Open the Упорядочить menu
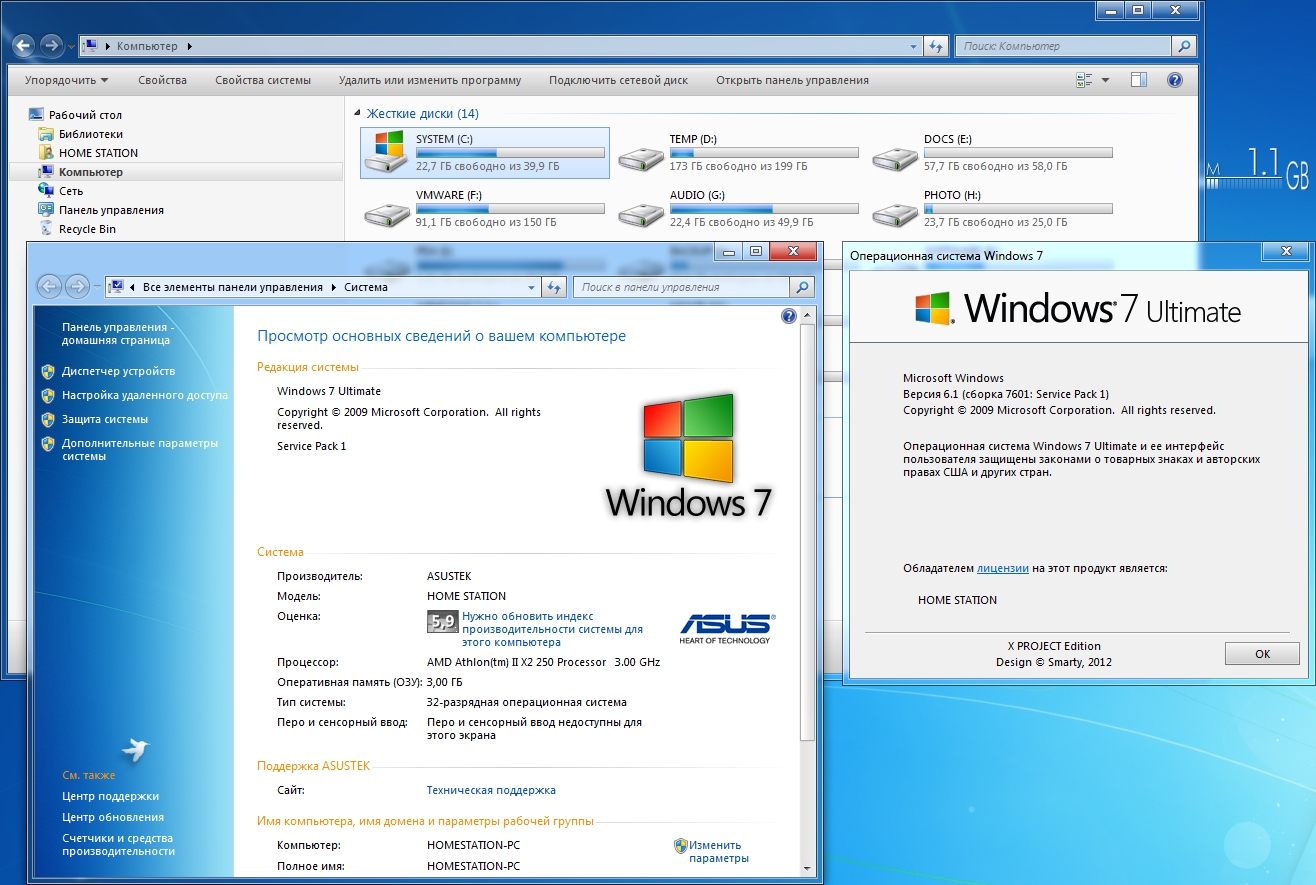1316x885 pixels. (x=67, y=80)
